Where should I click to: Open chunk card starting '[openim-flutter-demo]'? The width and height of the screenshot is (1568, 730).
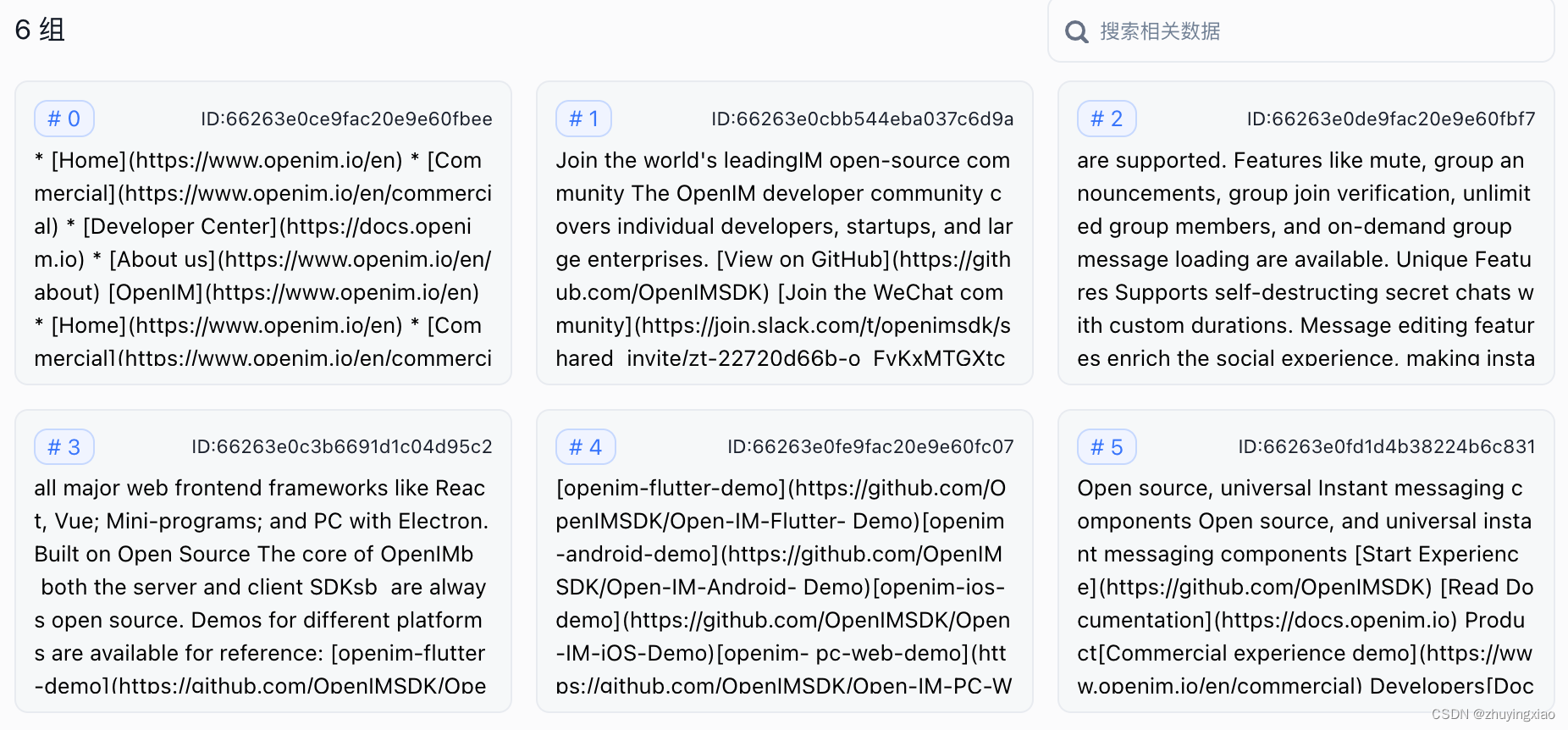(785, 561)
